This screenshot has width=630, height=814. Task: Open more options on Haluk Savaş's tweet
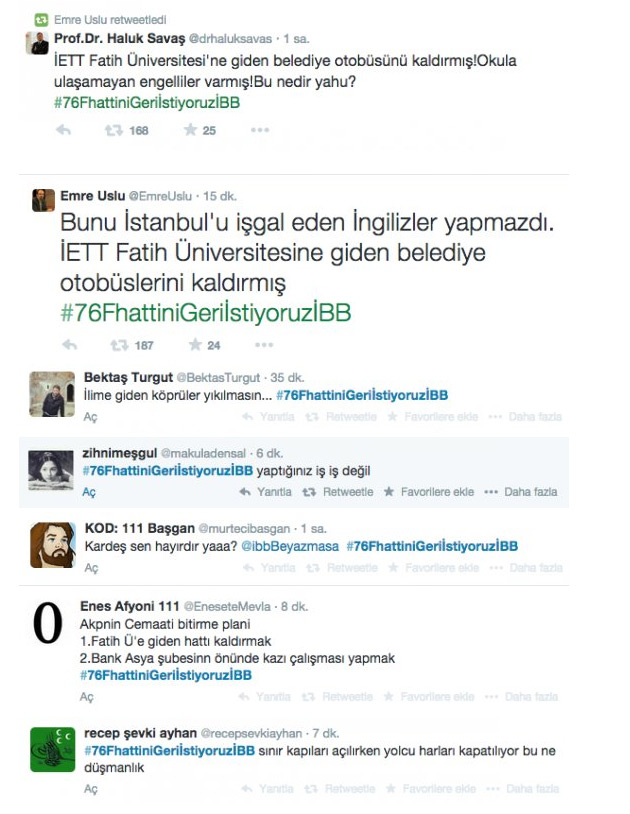[x=260, y=130]
